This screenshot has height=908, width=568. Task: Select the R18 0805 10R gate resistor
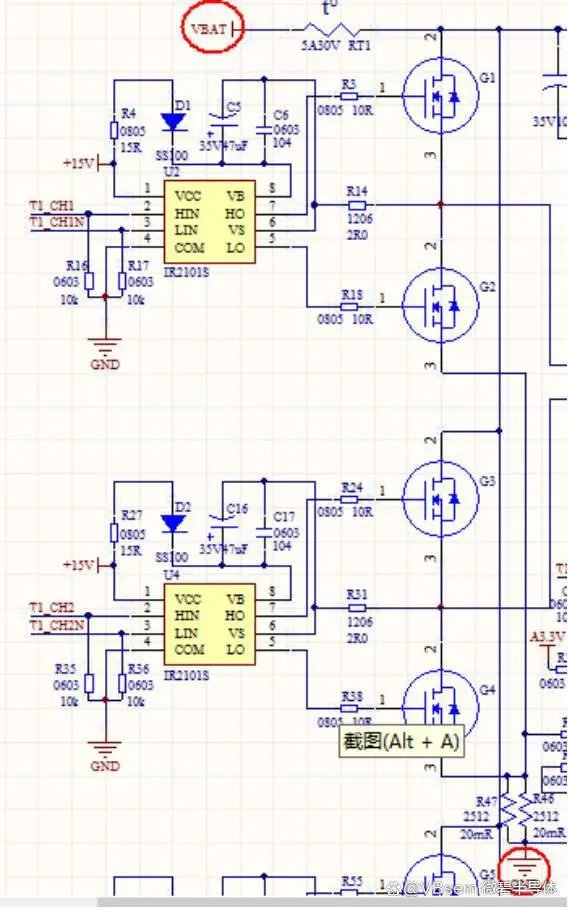pos(350,306)
